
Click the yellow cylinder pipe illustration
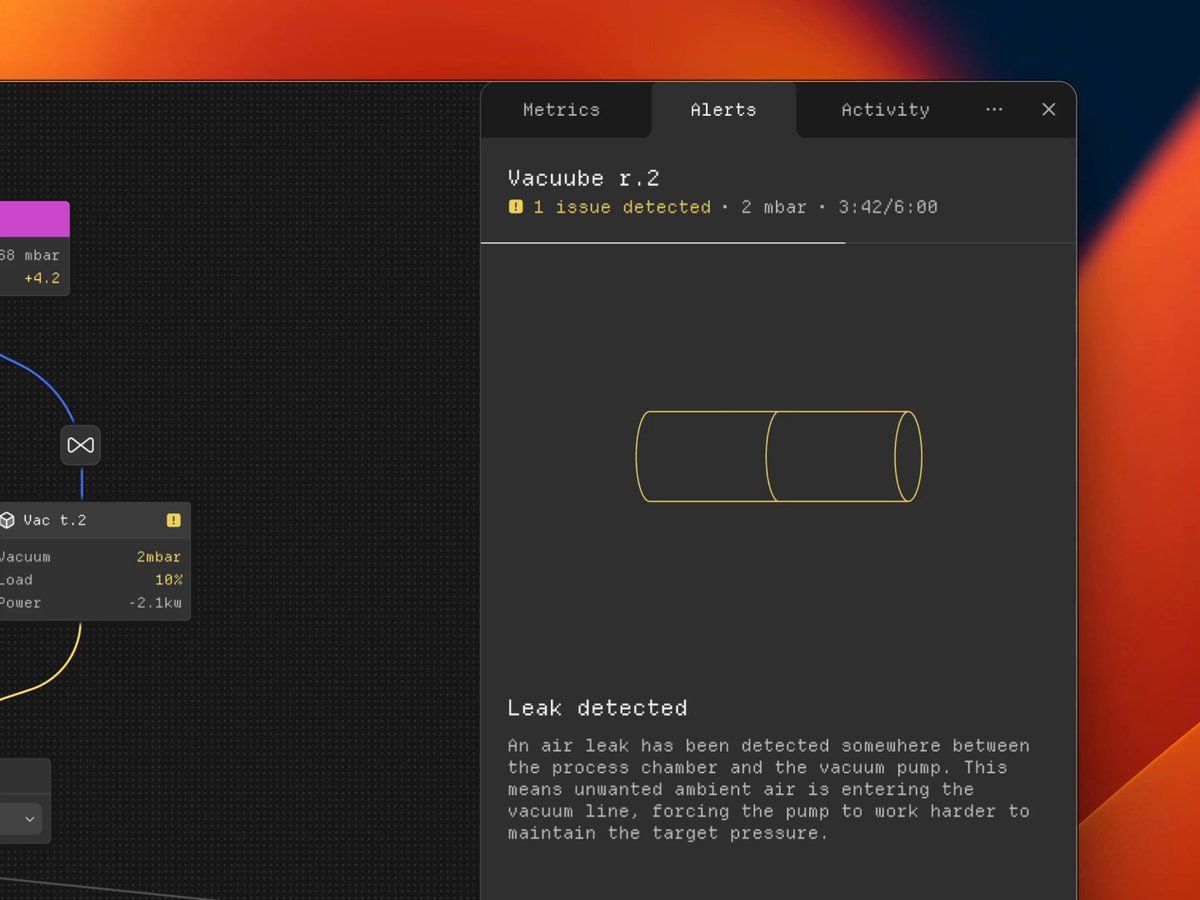pos(778,456)
